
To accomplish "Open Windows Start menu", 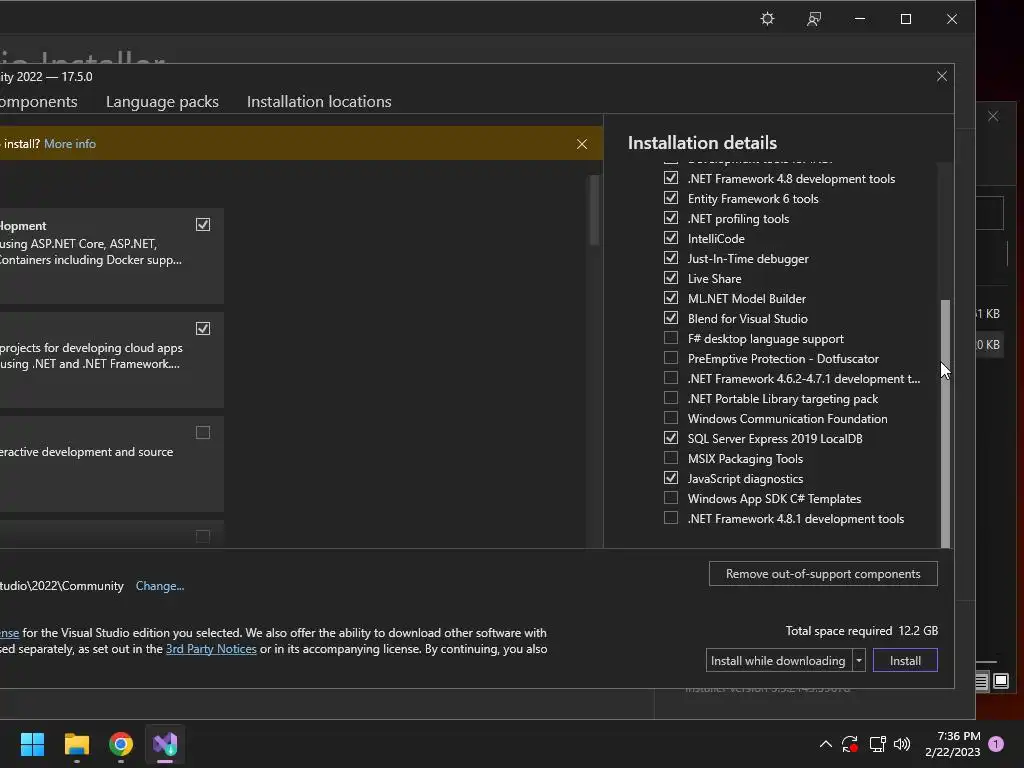I will pos(32,744).
